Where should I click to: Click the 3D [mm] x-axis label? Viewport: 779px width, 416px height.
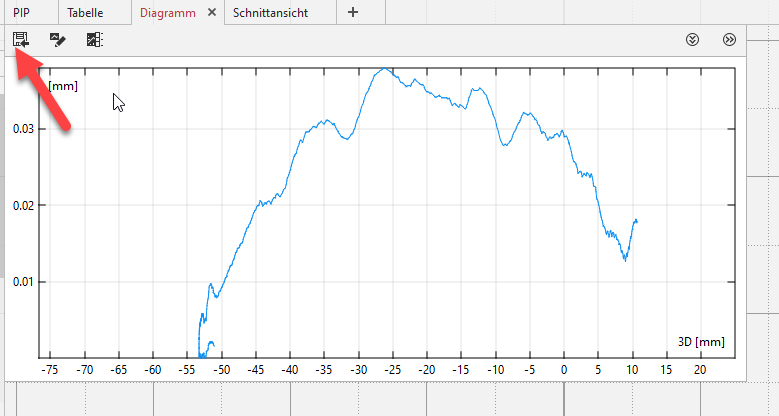[x=693, y=343]
